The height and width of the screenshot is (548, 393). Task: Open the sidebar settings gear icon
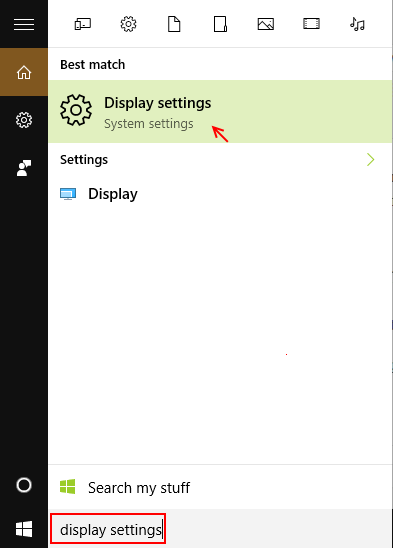pos(24,120)
